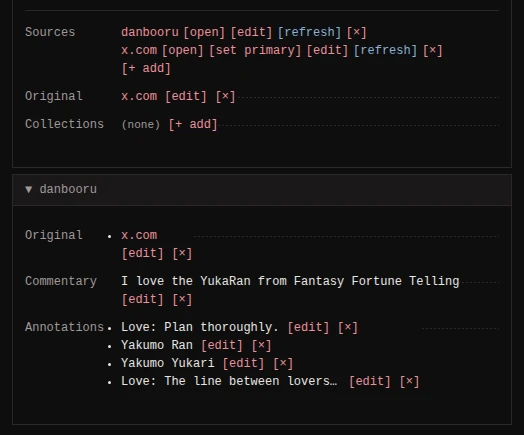Image resolution: width=524 pixels, height=435 pixels.
Task: Click the danbooru section header title
Action: click(x=68, y=189)
